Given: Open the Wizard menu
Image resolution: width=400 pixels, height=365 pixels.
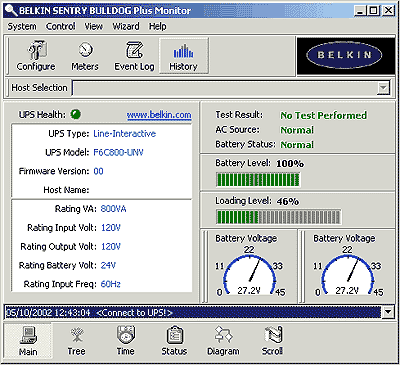Looking at the screenshot, I should coord(126,26).
